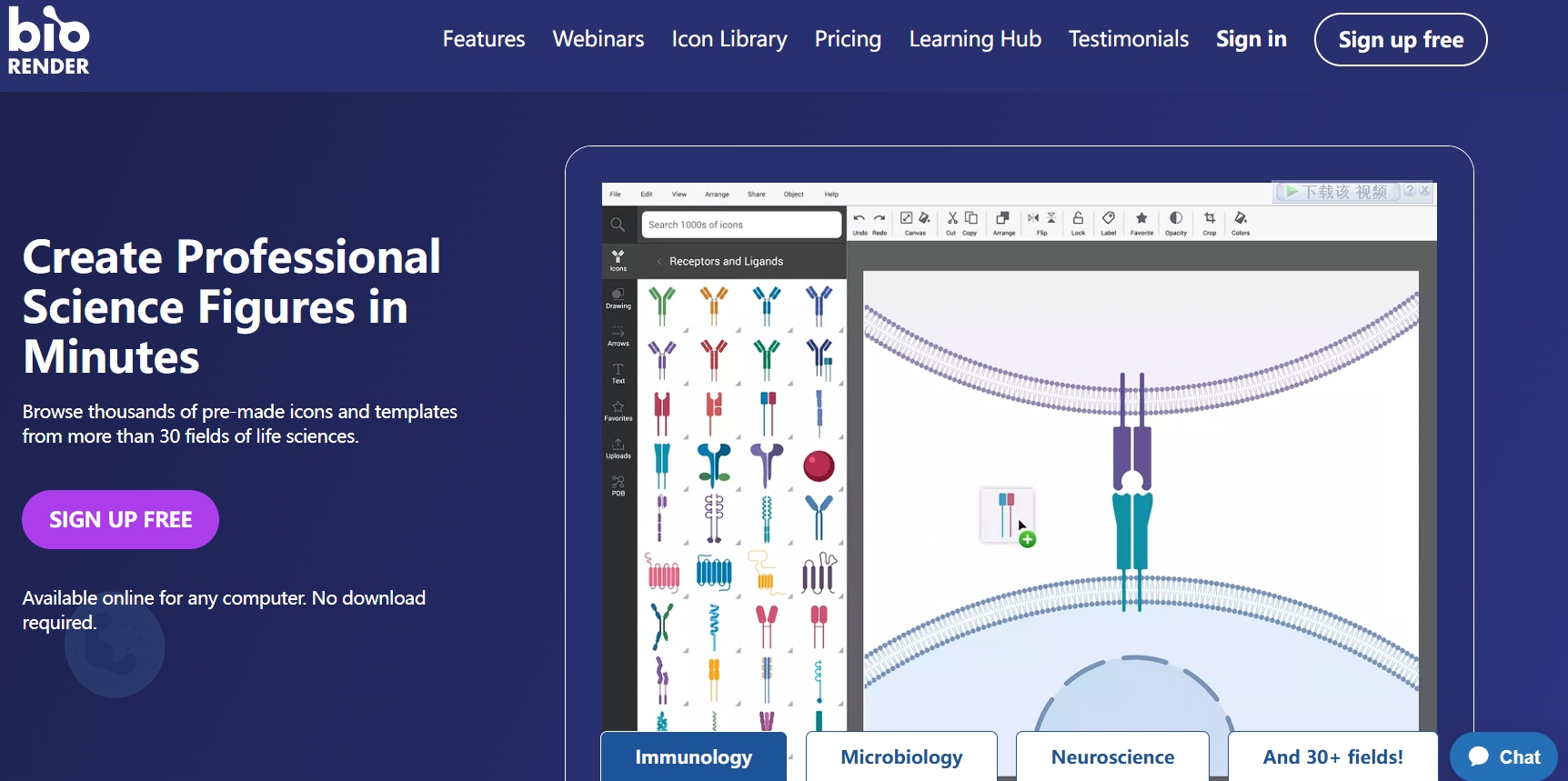
Task: Visit the Testimonials page
Action: point(1129,39)
